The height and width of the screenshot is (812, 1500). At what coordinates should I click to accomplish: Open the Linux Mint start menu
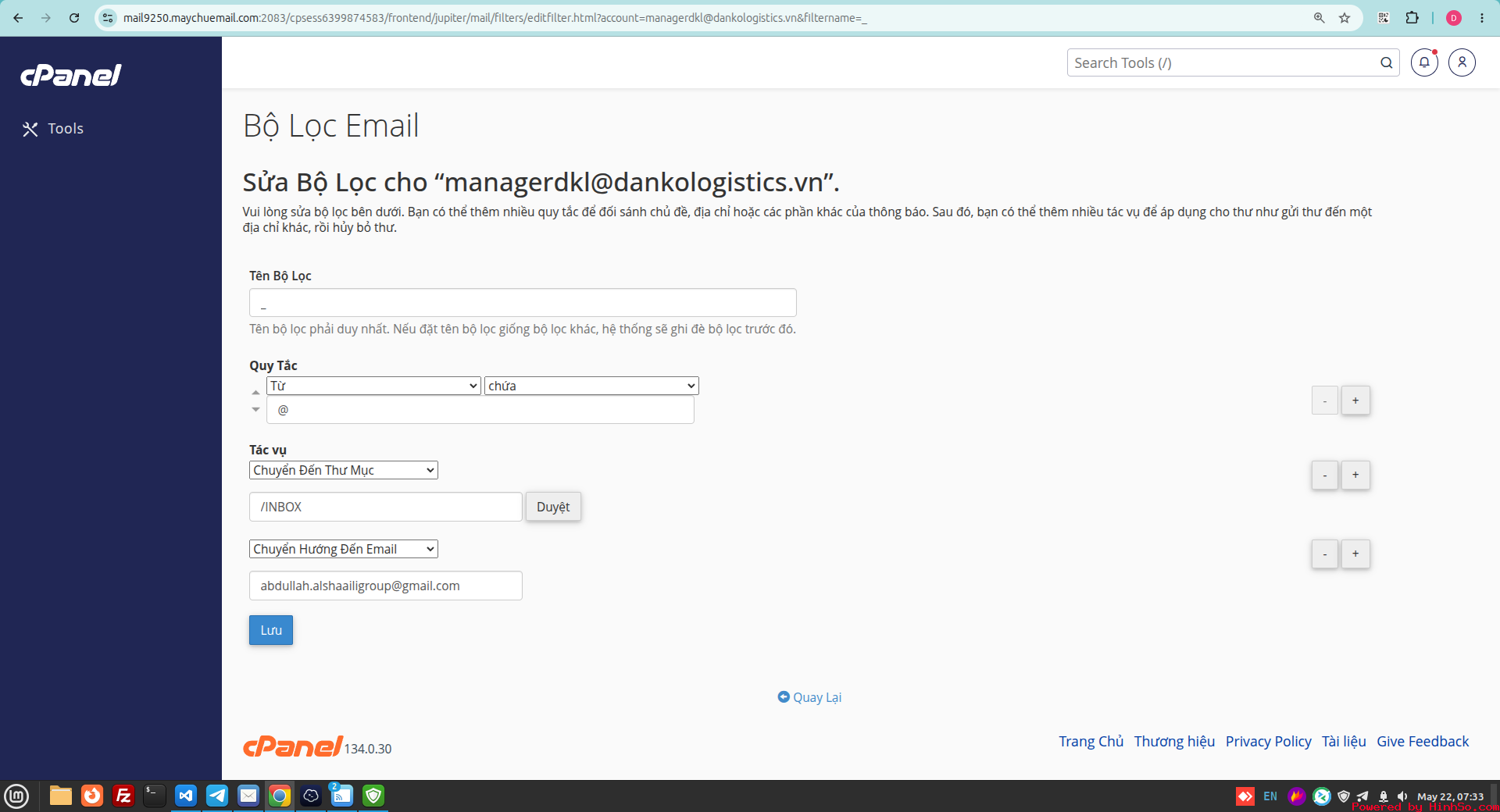click(x=16, y=796)
